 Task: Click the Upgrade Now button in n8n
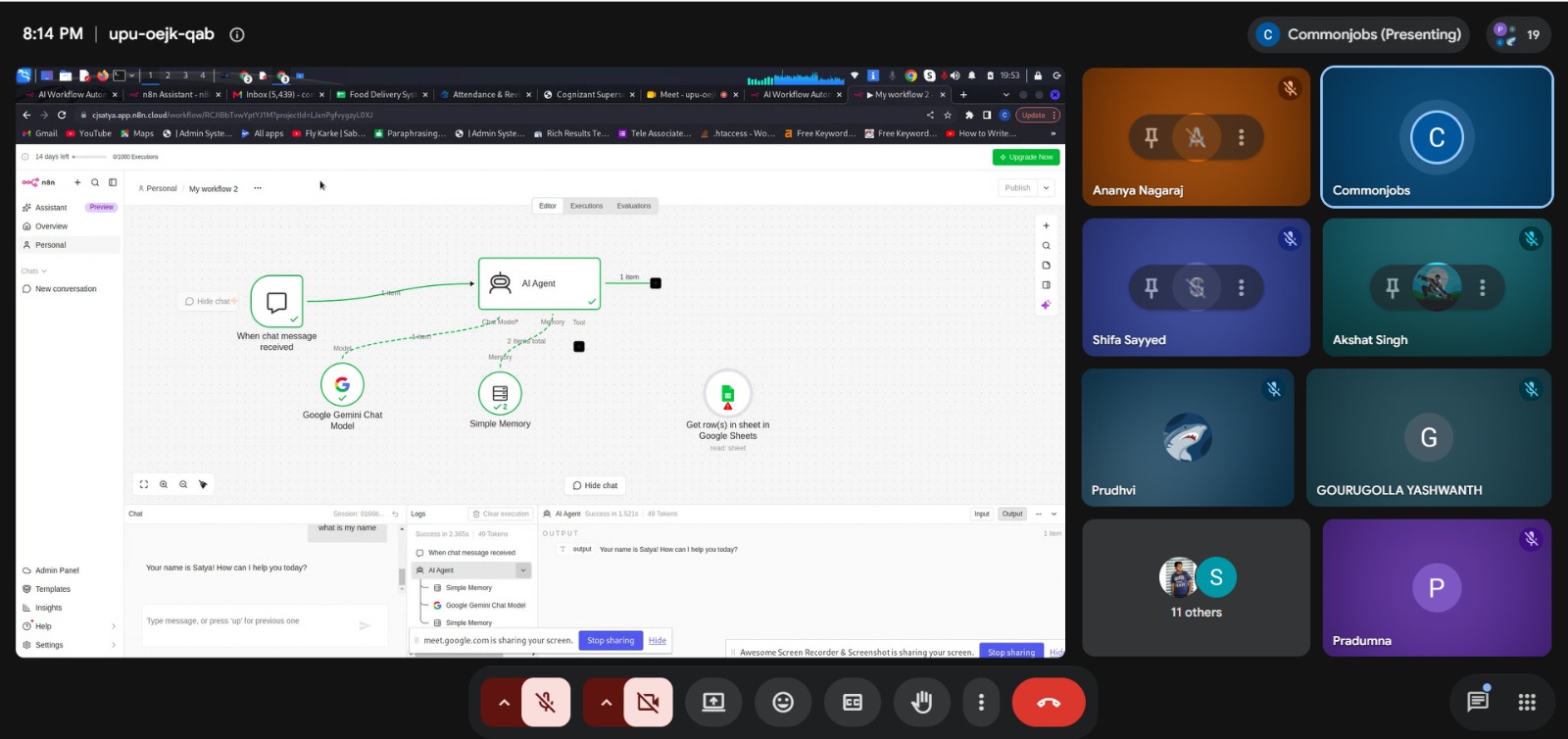pos(1026,157)
